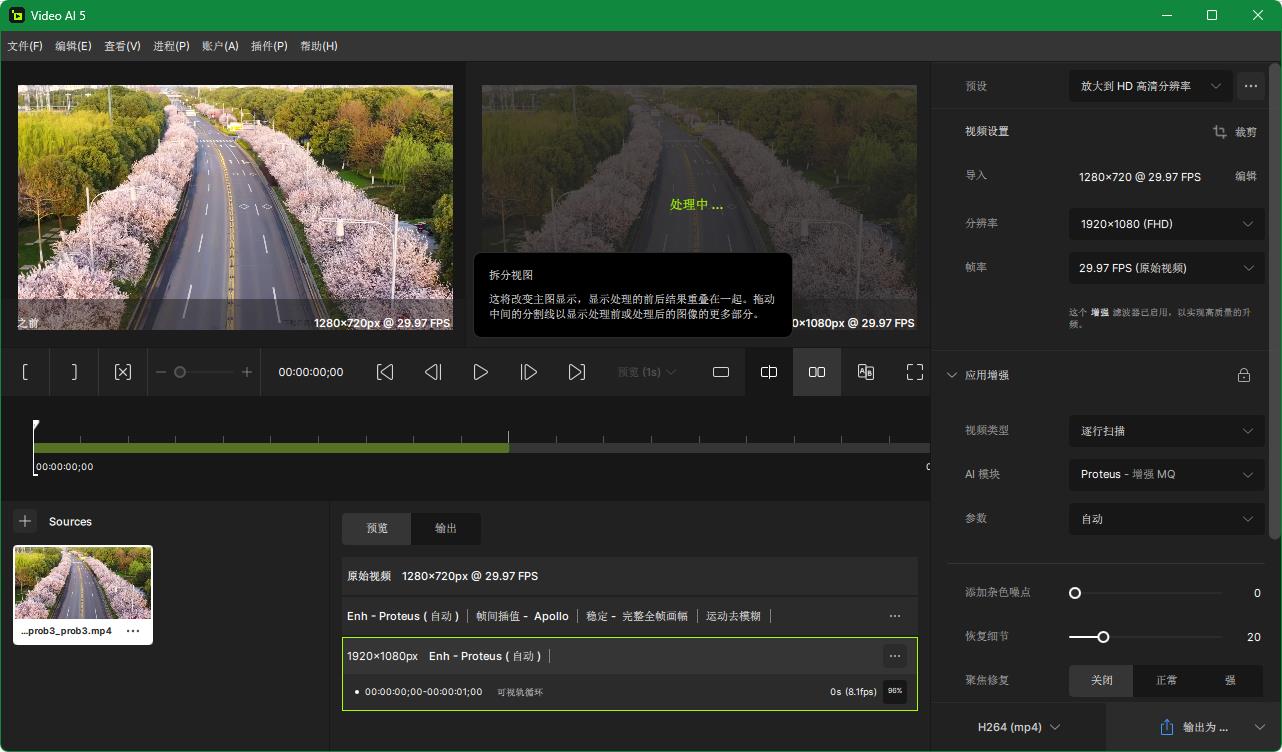This screenshot has width=1282, height=752.
Task: Switch to split view mode
Action: (769, 372)
